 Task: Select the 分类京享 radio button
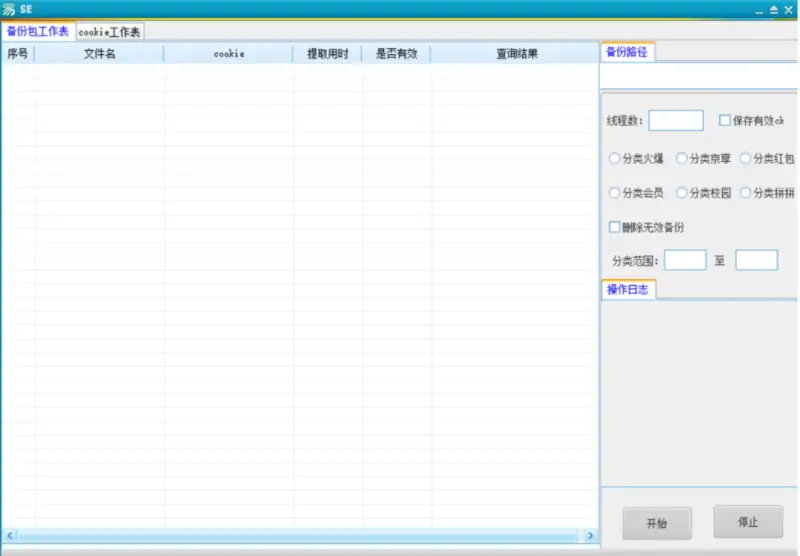tap(682, 158)
